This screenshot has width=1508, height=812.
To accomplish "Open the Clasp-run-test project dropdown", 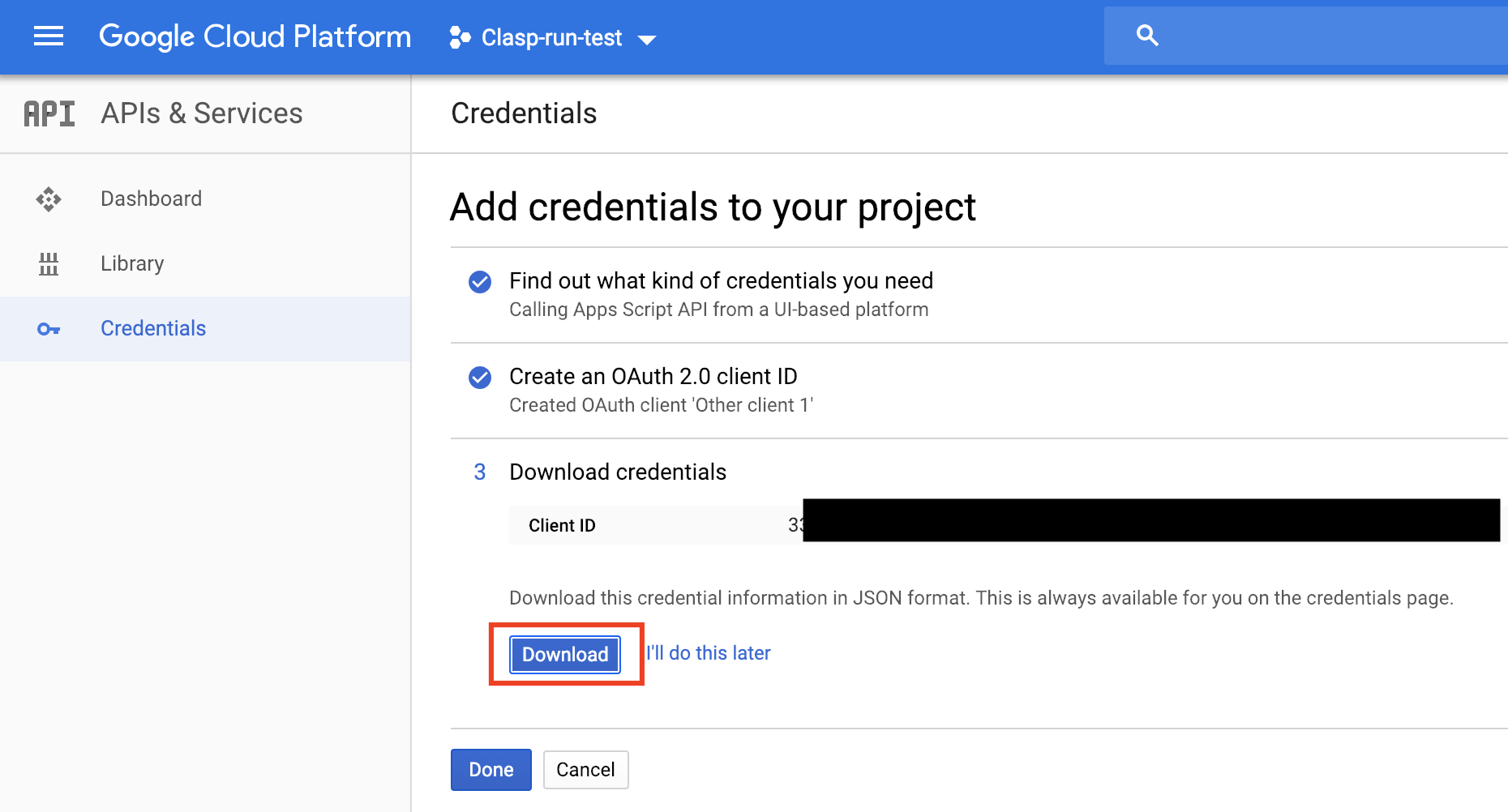I will [x=551, y=37].
